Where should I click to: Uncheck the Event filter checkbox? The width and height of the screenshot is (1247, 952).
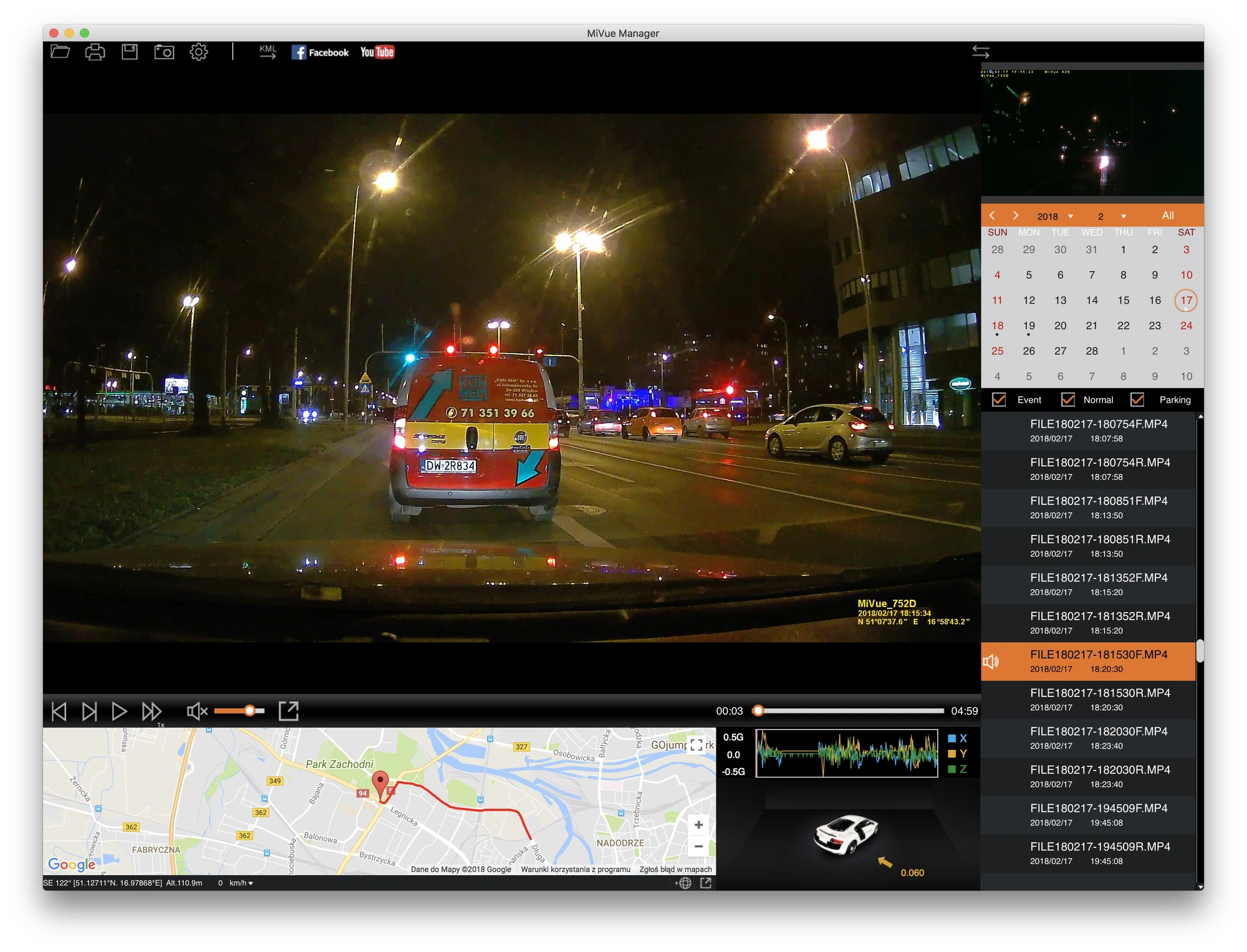999,400
